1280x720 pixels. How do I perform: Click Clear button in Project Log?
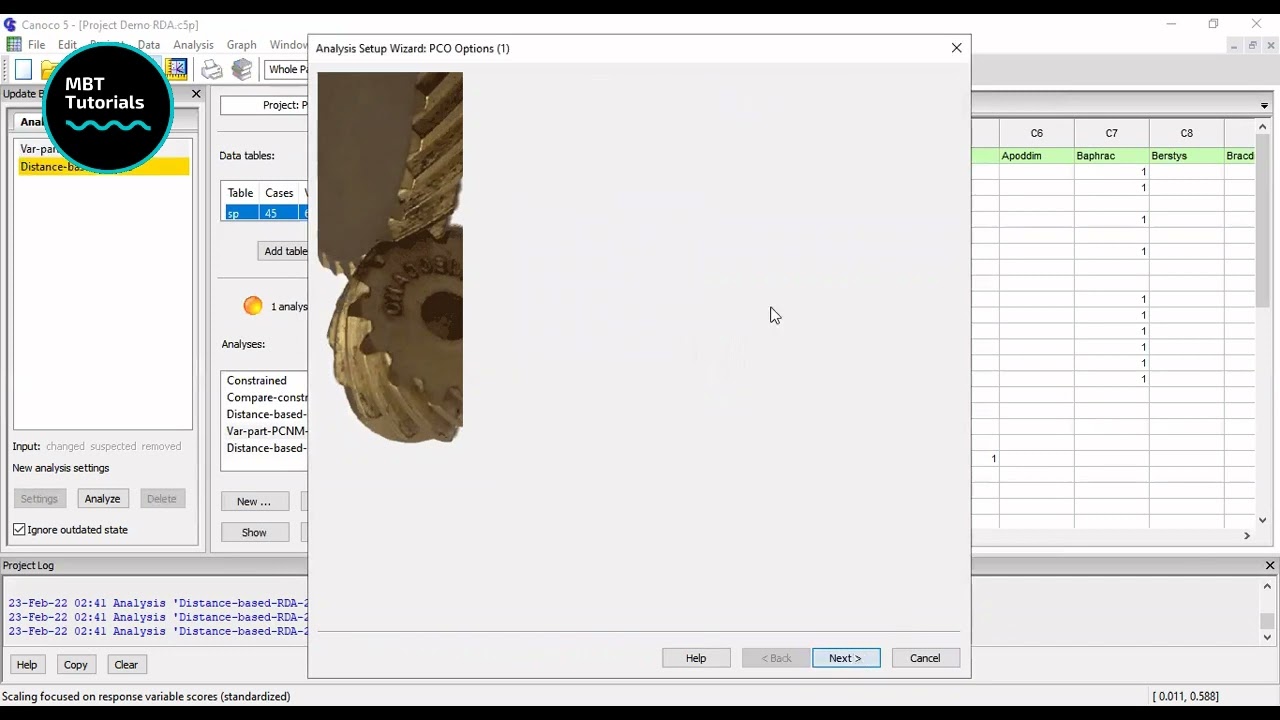pyautogui.click(x=126, y=665)
